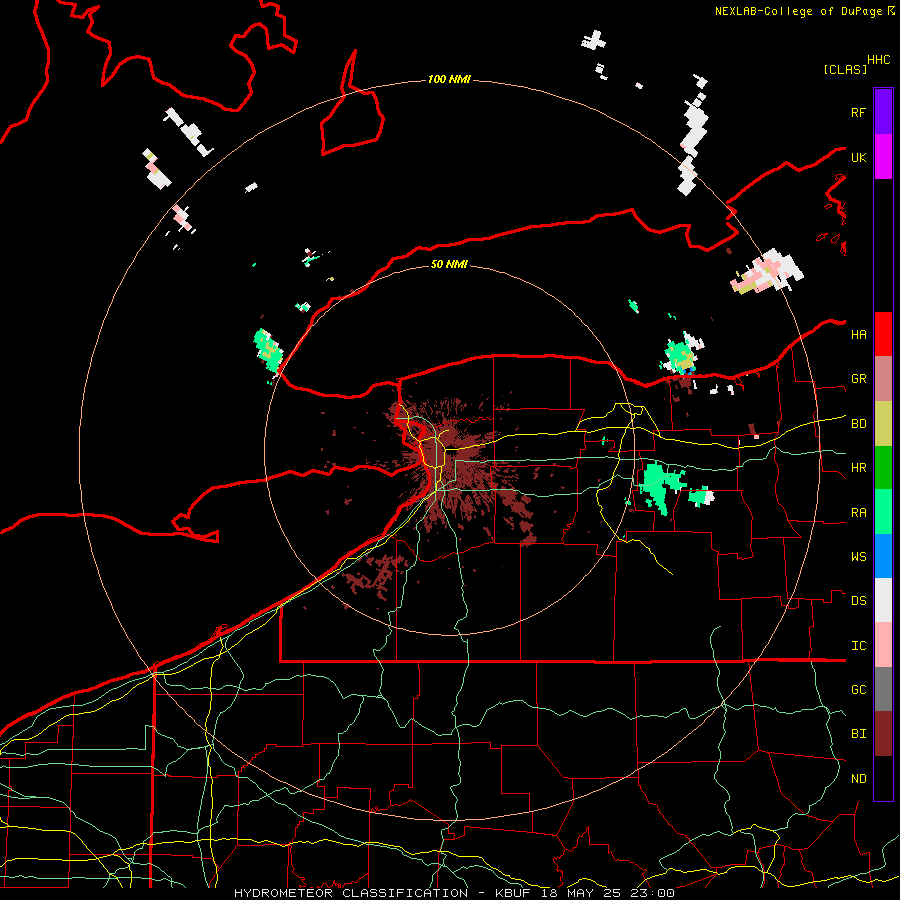Select the BD yellow legend color

(883, 424)
